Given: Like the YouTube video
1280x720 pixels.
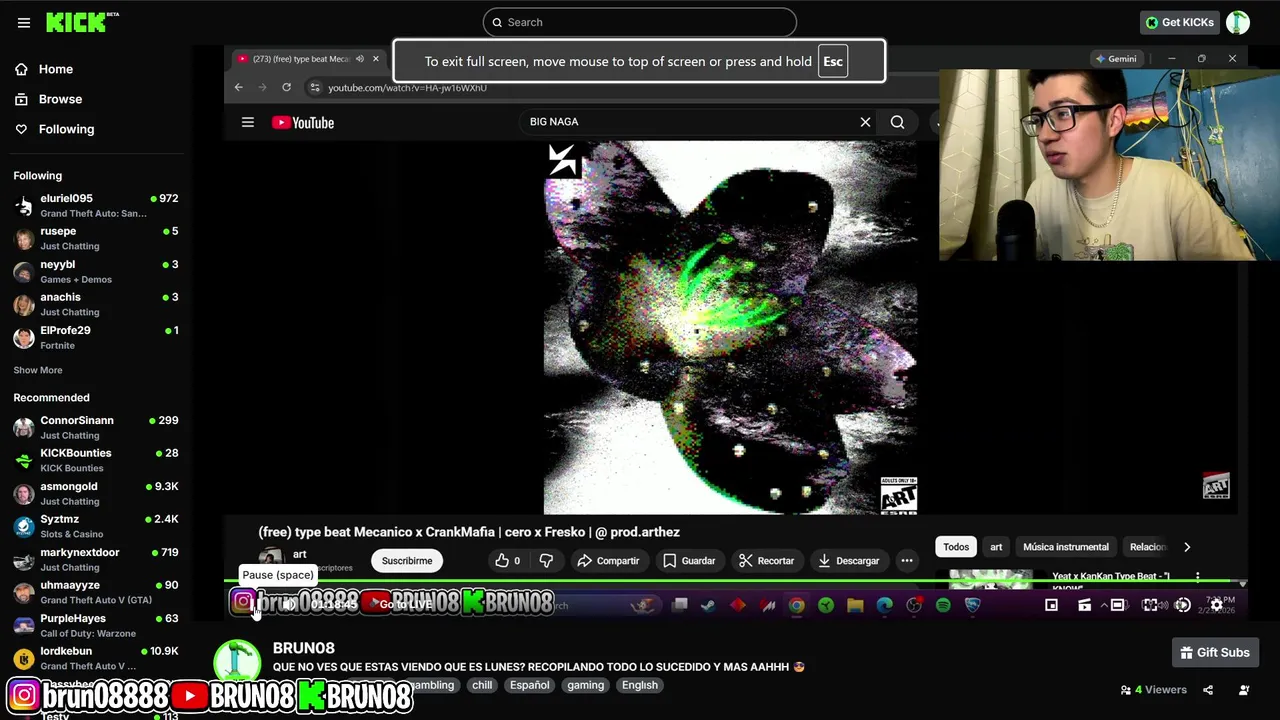Looking at the screenshot, I should tap(508, 560).
